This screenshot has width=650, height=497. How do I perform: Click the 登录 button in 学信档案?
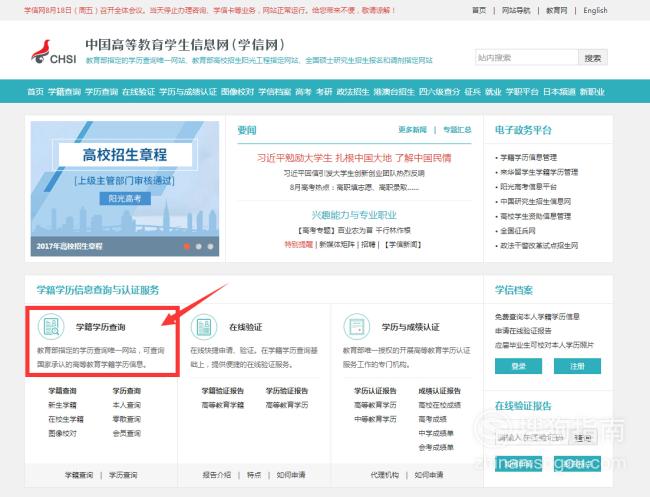[x=518, y=366]
